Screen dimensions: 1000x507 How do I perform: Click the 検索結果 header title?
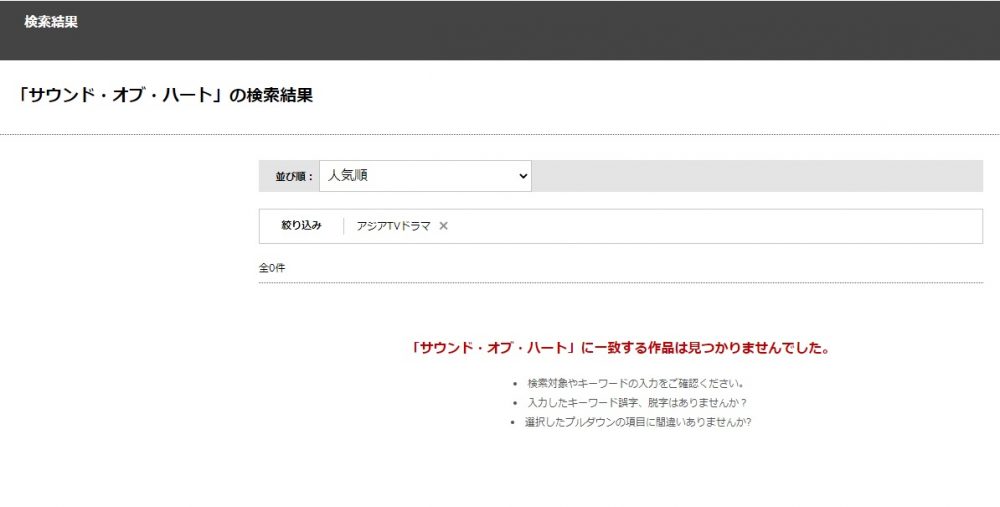coord(51,22)
